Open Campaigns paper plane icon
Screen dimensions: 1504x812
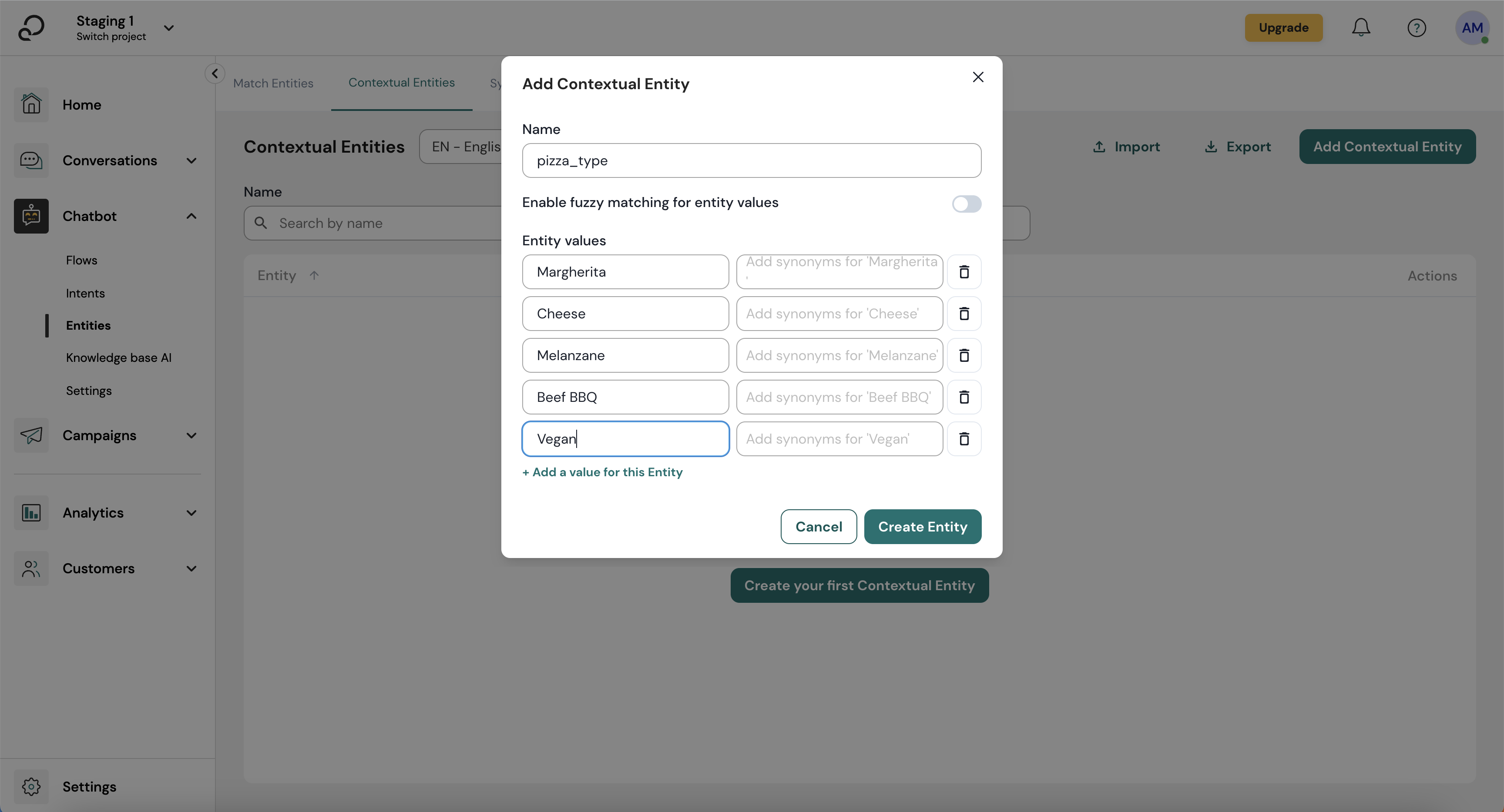[31, 435]
